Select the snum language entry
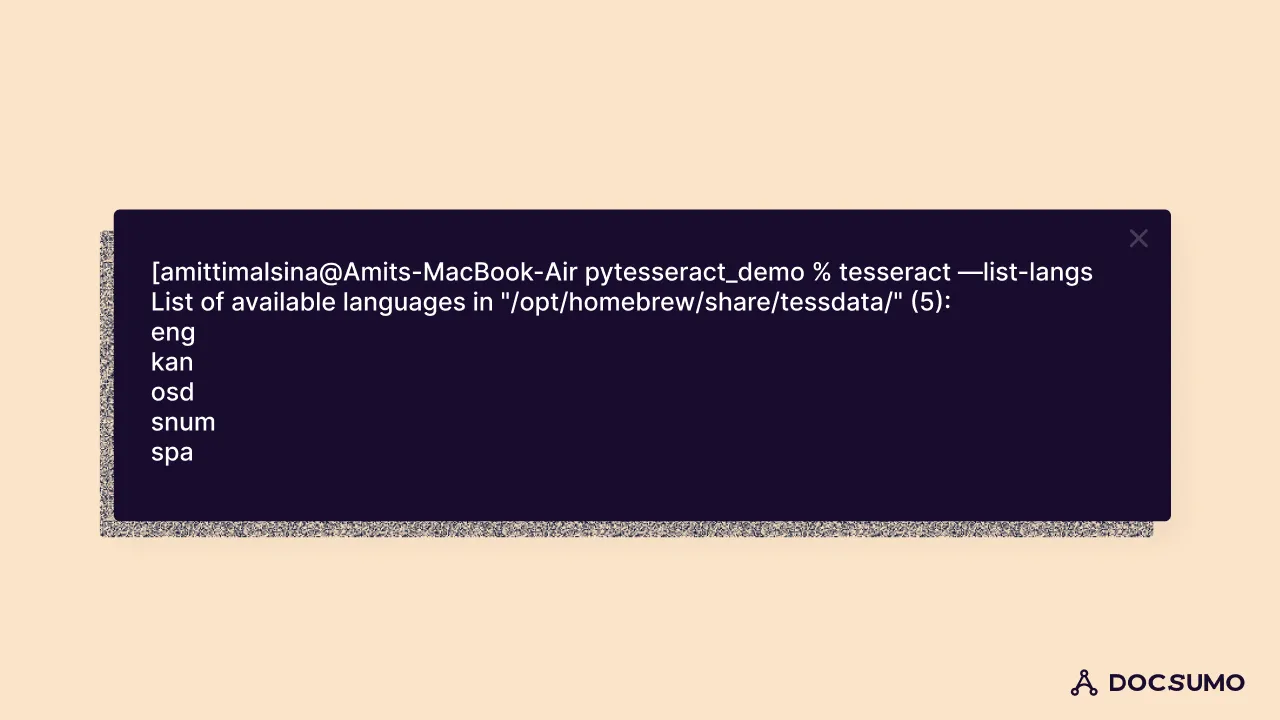Screen dimensions: 1280x720 click(x=183, y=422)
